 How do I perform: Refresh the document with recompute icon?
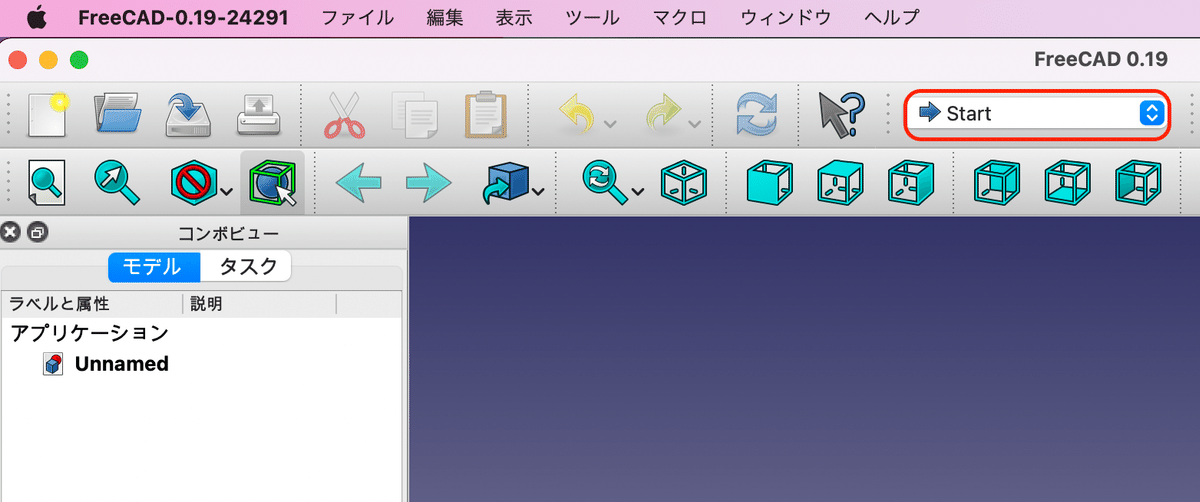click(757, 114)
